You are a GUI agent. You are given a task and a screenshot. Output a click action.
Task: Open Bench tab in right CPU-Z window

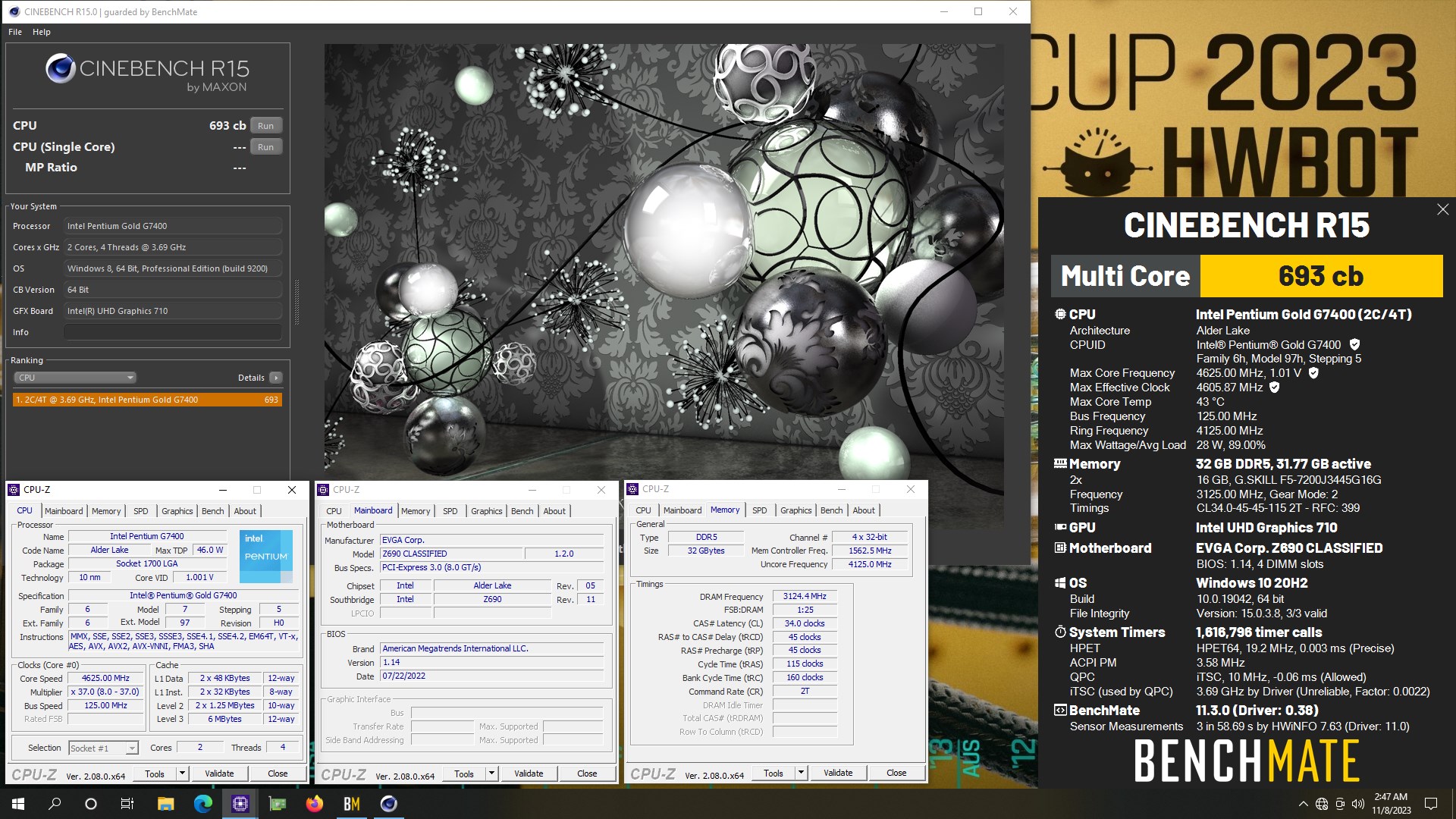(832, 510)
